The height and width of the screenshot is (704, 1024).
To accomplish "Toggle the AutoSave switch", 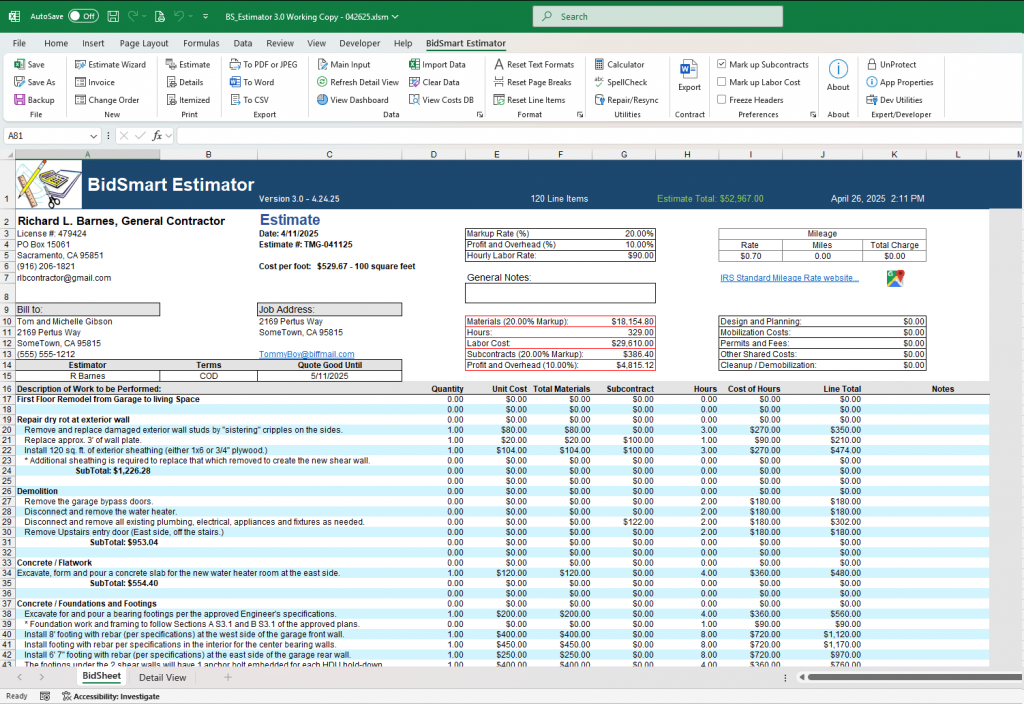I will point(83,16).
